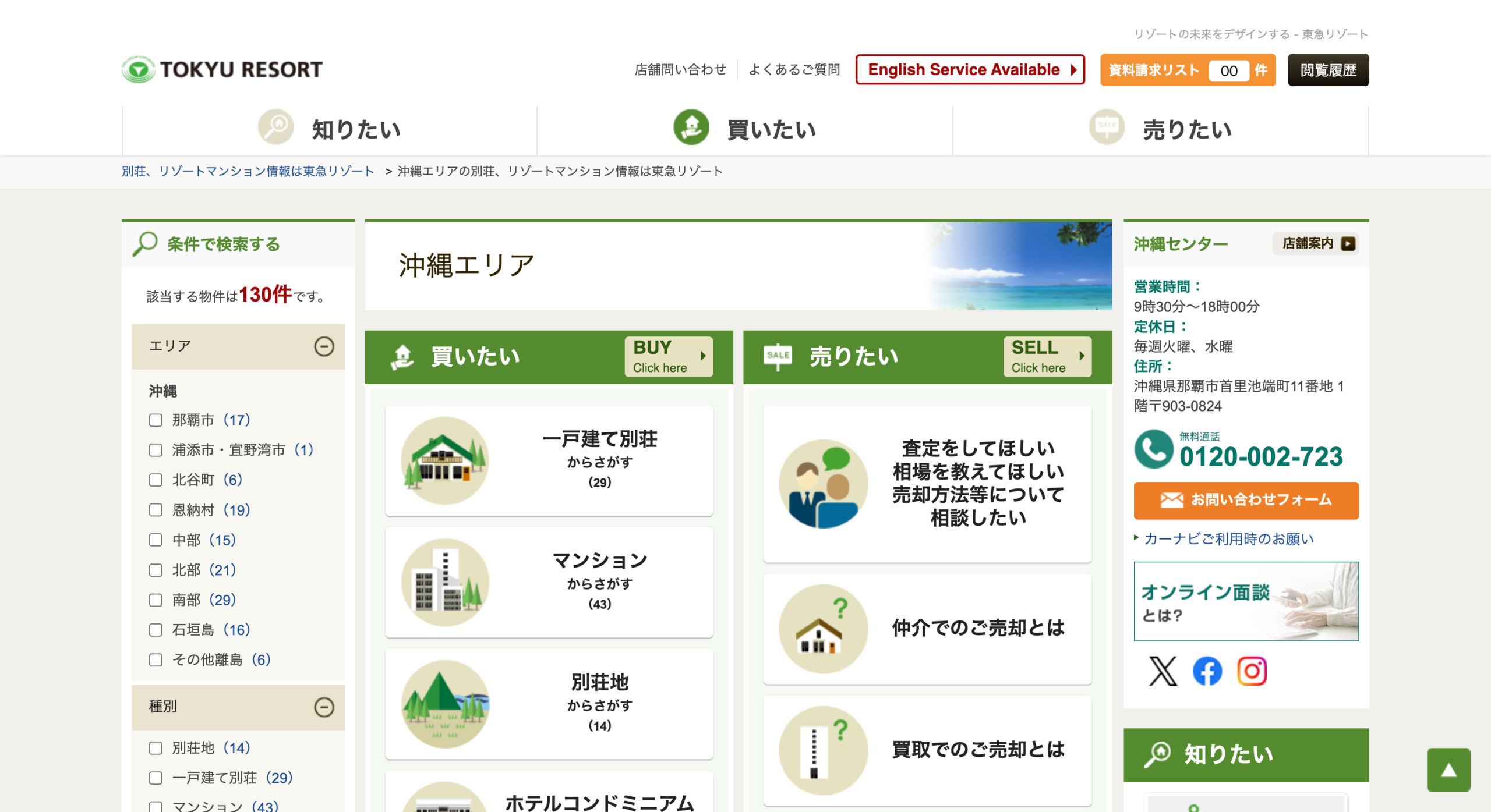Click the magnifier icon beside 条件で検索する
The height and width of the screenshot is (812, 1491).
(145, 244)
